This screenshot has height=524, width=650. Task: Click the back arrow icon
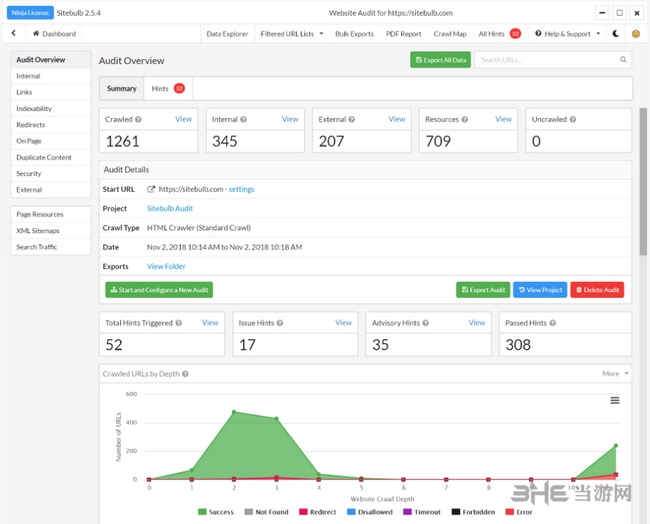point(14,33)
